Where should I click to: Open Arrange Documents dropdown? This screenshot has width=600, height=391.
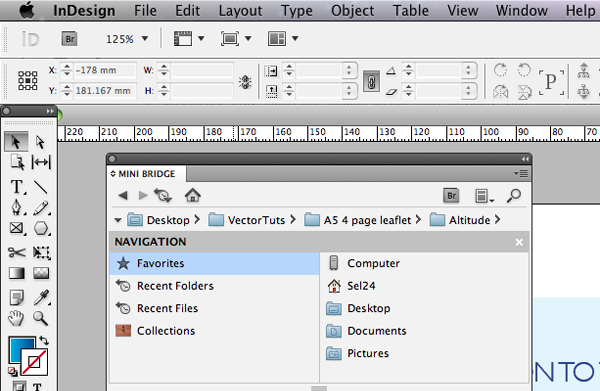(x=283, y=38)
